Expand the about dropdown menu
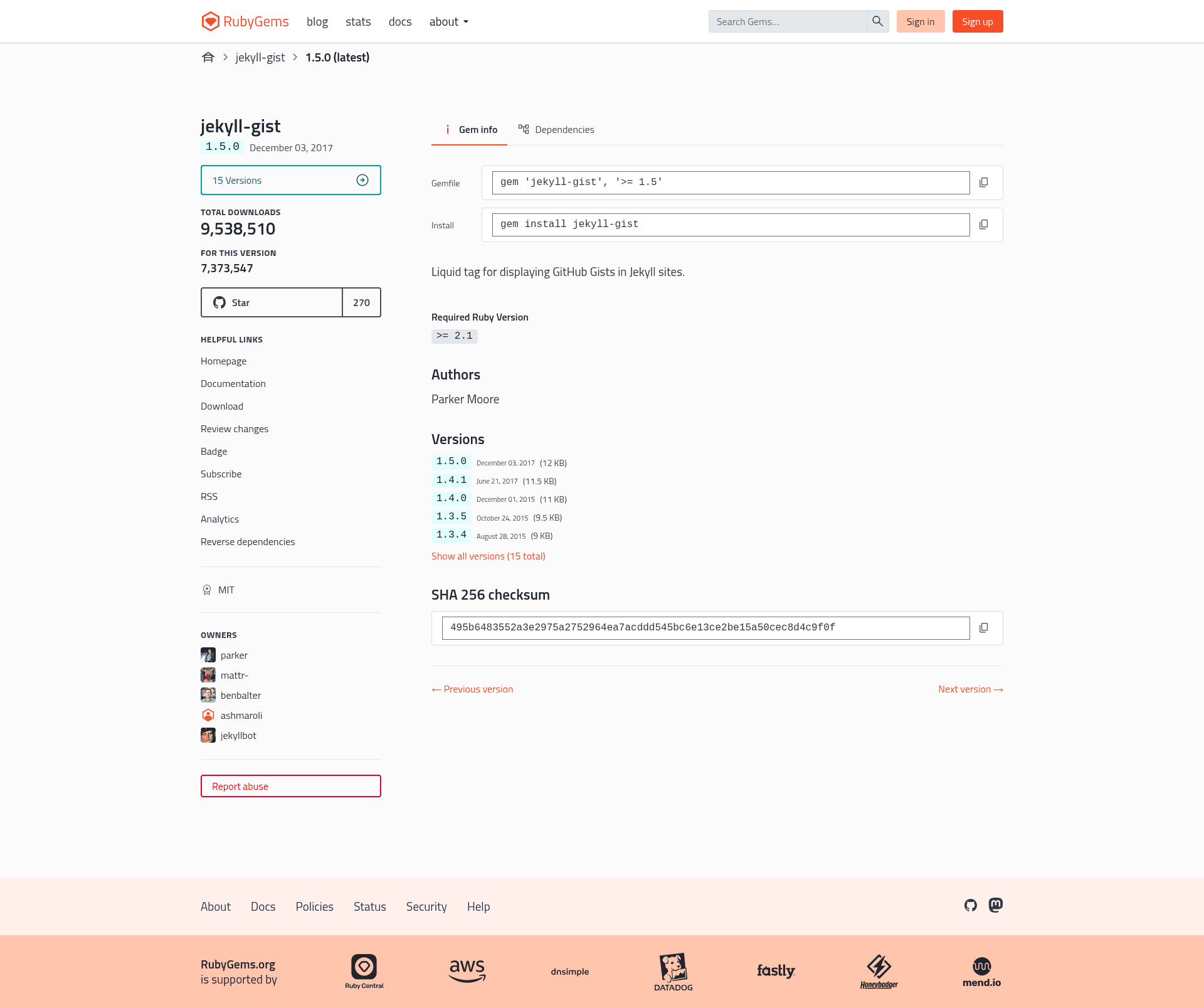The image size is (1204, 1008). [x=449, y=22]
